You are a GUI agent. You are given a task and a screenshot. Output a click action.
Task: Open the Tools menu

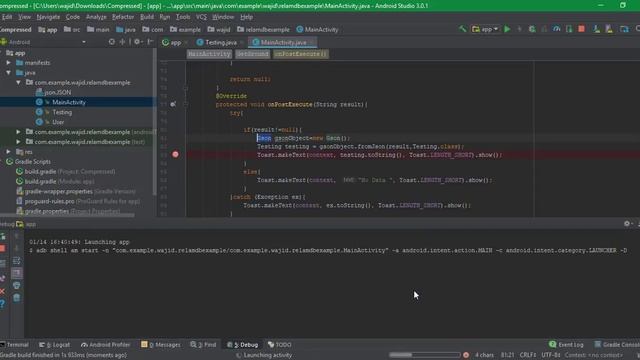coord(183,17)
